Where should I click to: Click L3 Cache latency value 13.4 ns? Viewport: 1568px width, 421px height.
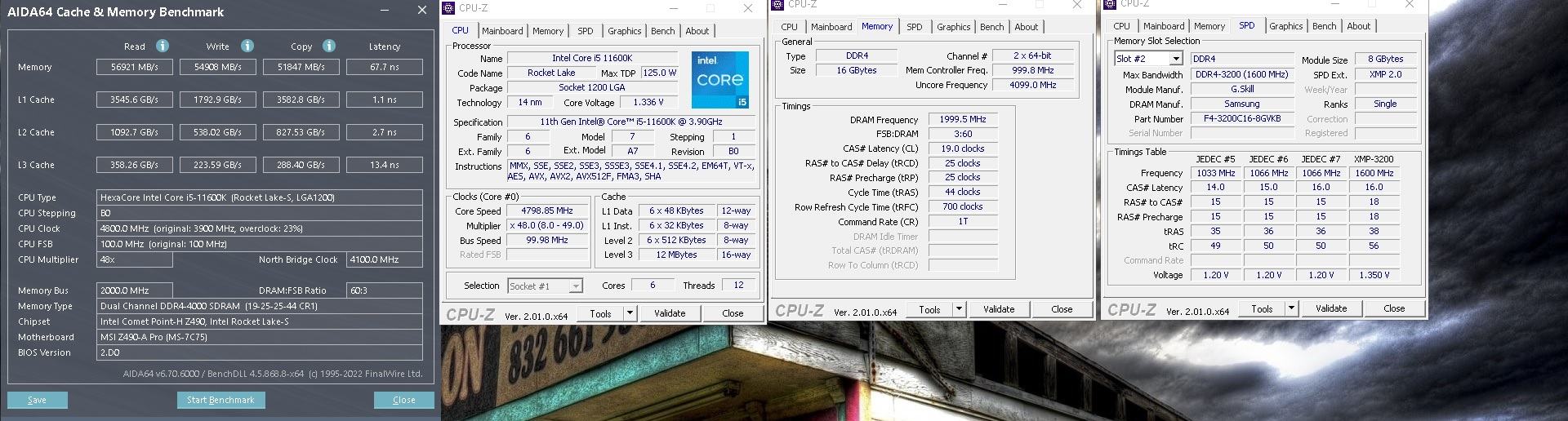[385, 165]
